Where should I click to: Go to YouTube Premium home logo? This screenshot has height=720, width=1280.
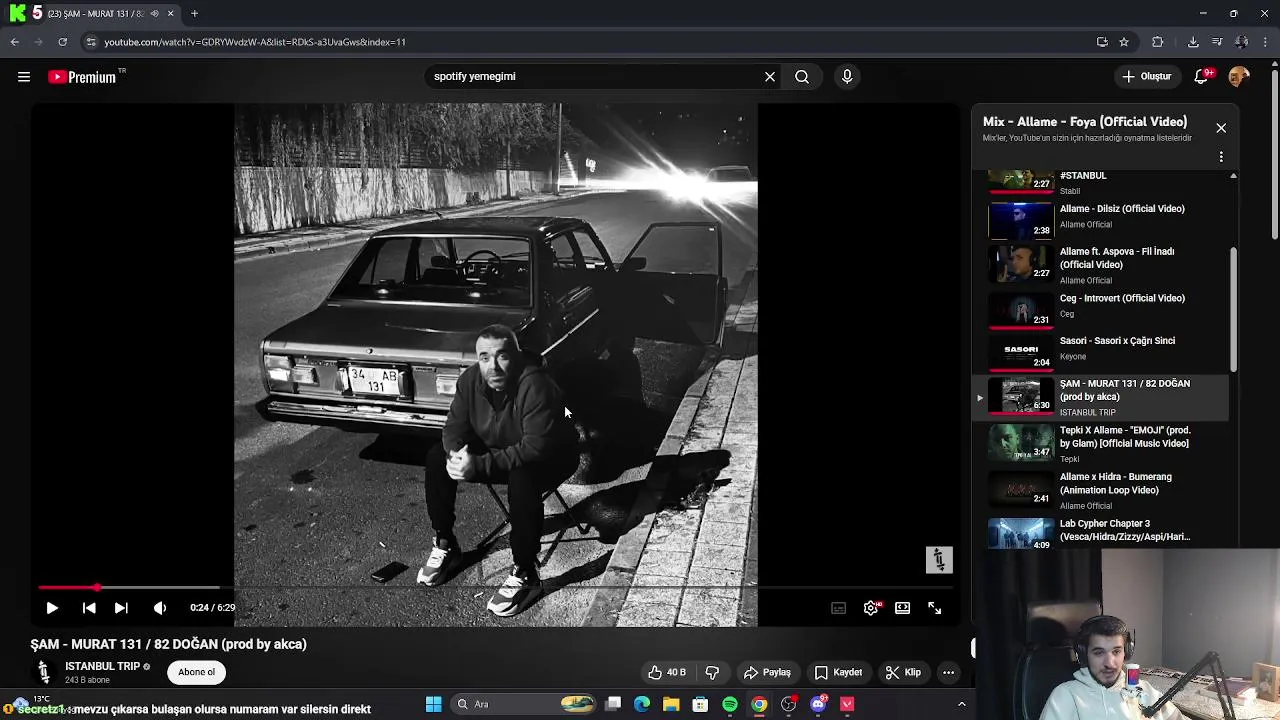pos(82,77)
